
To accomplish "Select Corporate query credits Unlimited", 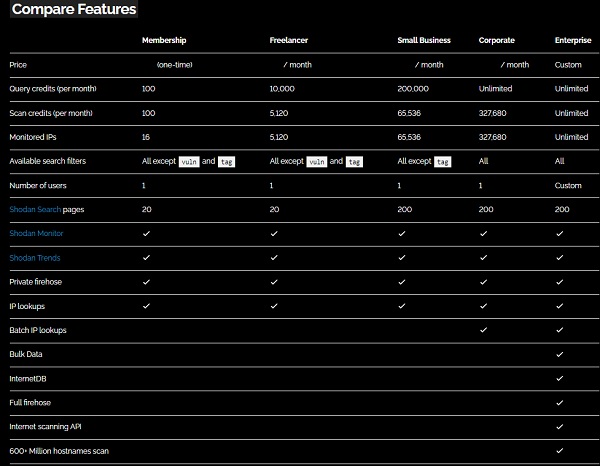I will coord(495,89).
